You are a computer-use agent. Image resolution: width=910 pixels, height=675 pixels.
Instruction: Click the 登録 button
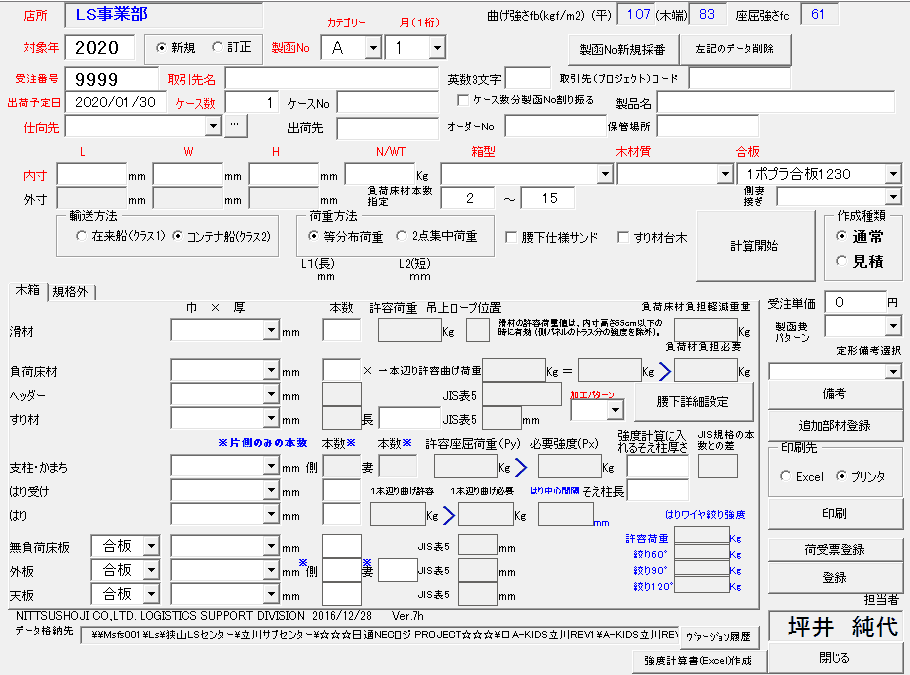click(835, 577)
